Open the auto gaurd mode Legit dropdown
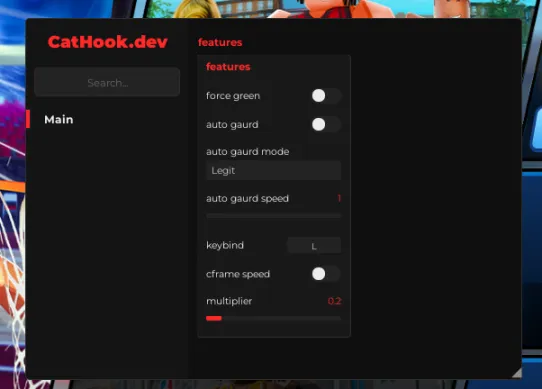 (273, 170)
